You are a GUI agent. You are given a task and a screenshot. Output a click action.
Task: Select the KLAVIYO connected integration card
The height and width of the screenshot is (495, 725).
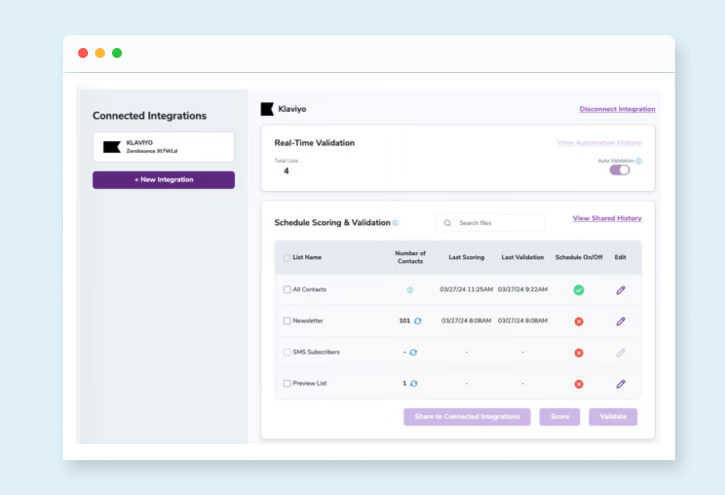(x=164, y=147)
